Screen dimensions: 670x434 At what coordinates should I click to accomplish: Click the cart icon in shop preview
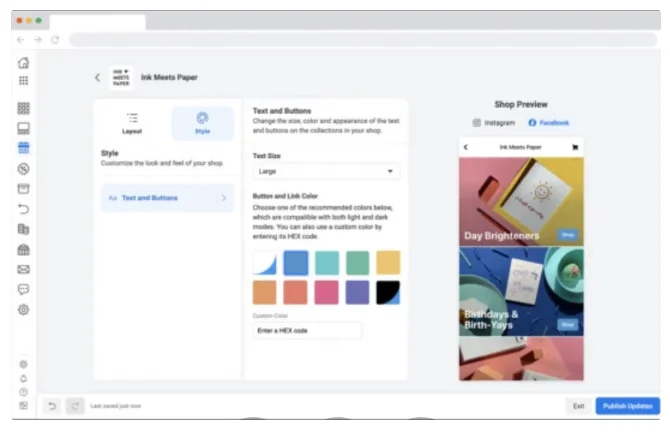point(575,147)
